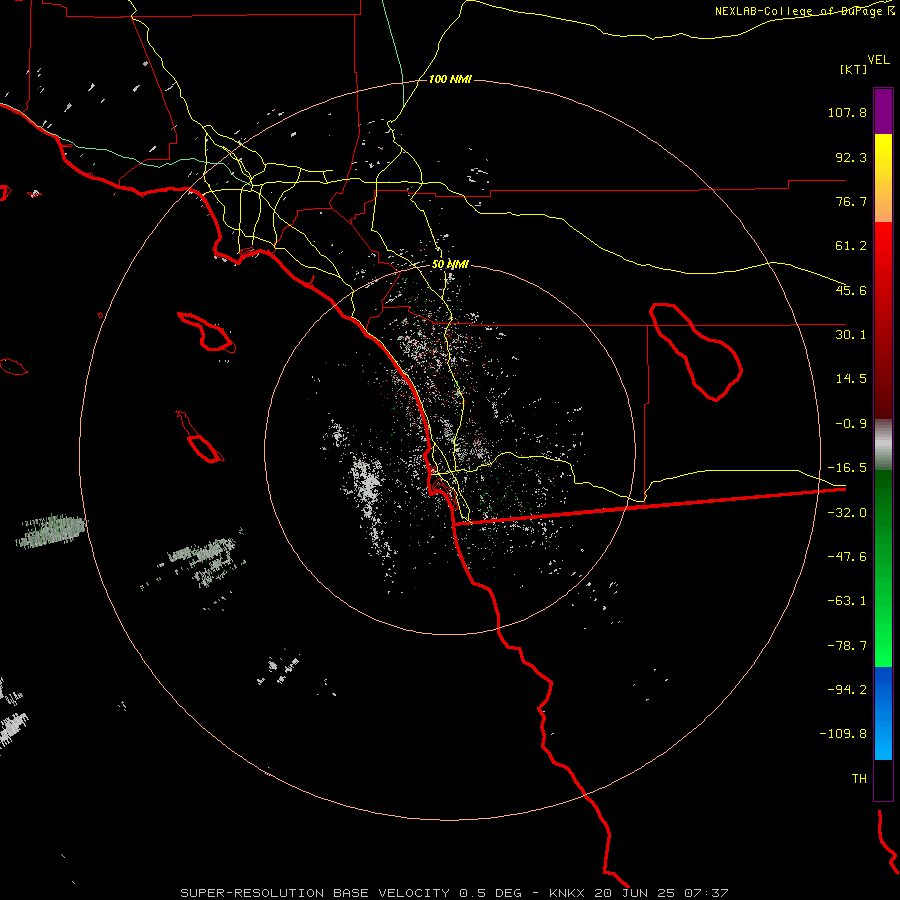Click the 50 NMI range ring label
Screen dimensions: 900x900
[450, 265]
